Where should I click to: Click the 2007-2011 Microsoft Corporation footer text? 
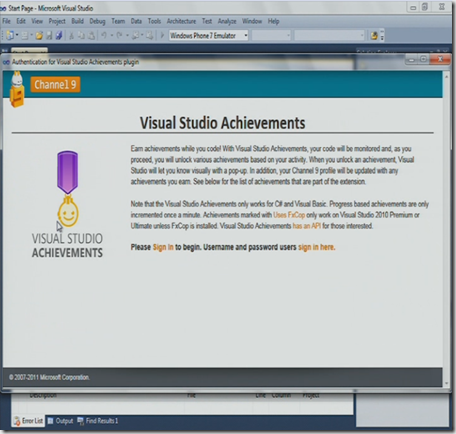[49, 377]
